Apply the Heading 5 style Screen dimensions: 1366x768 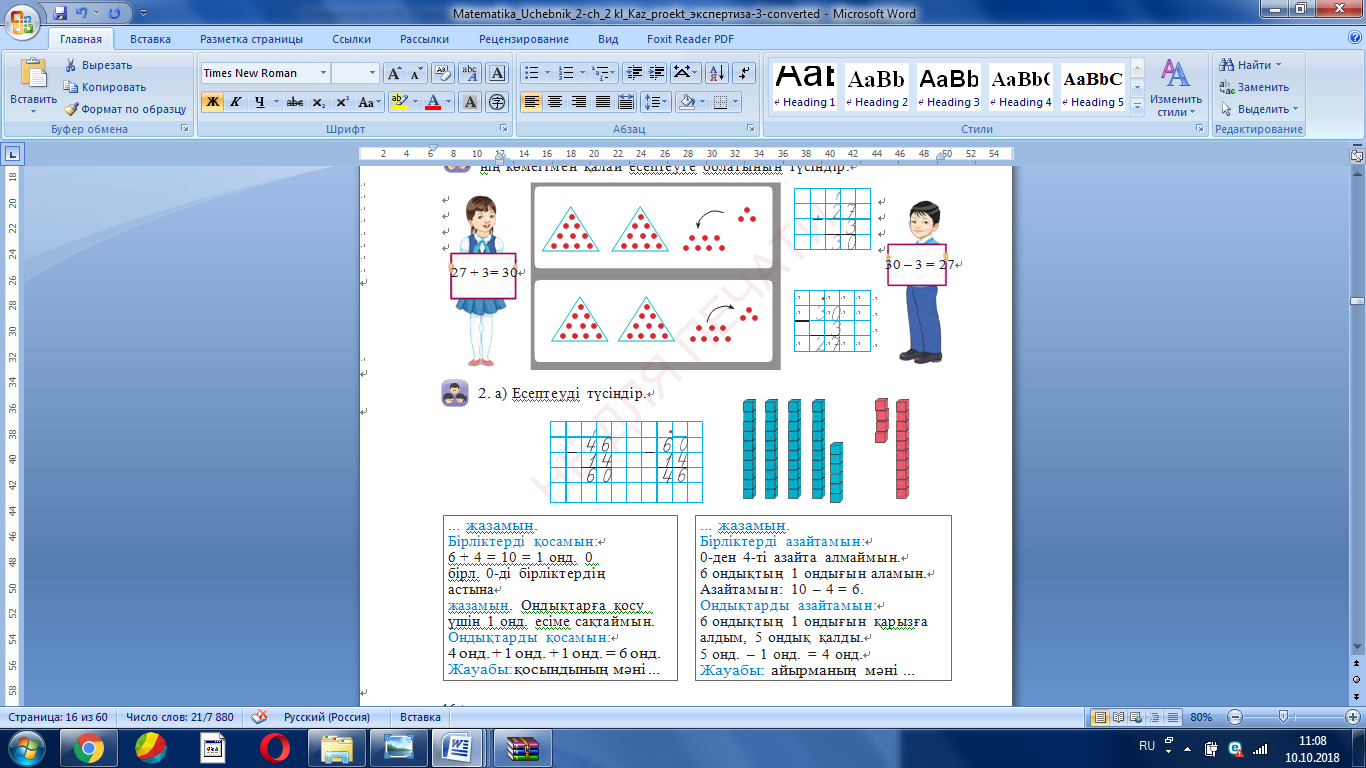pyautogui.click(x=1093, y=87)
